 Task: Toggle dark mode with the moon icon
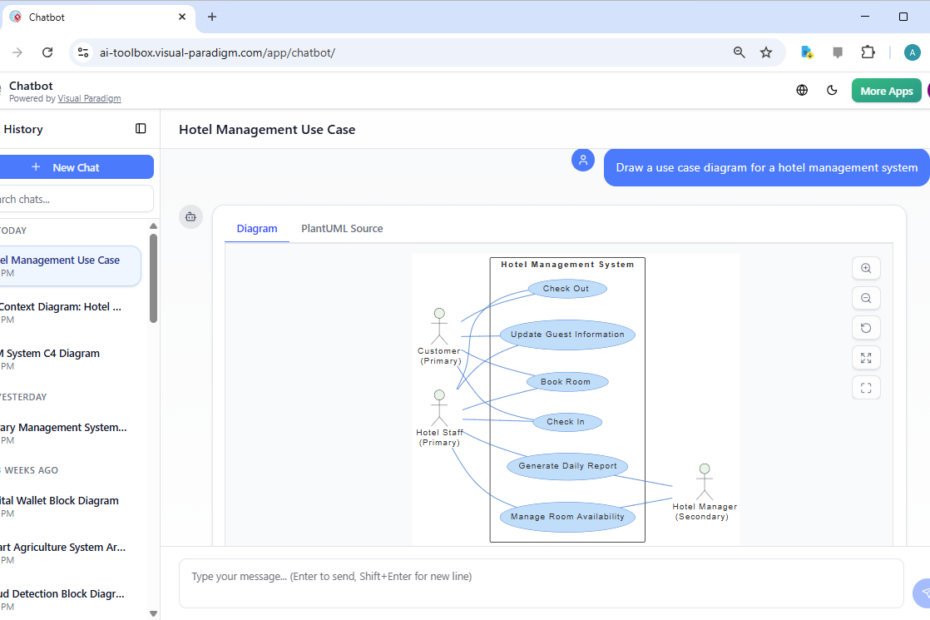831,90
